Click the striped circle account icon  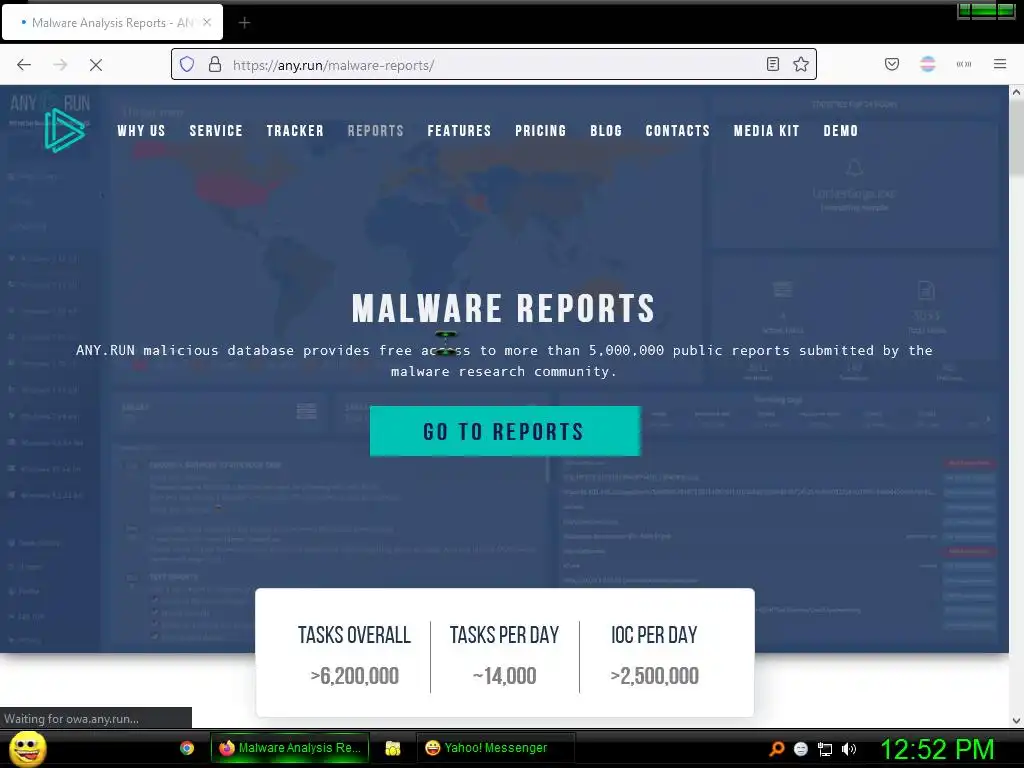coord(928,64)
